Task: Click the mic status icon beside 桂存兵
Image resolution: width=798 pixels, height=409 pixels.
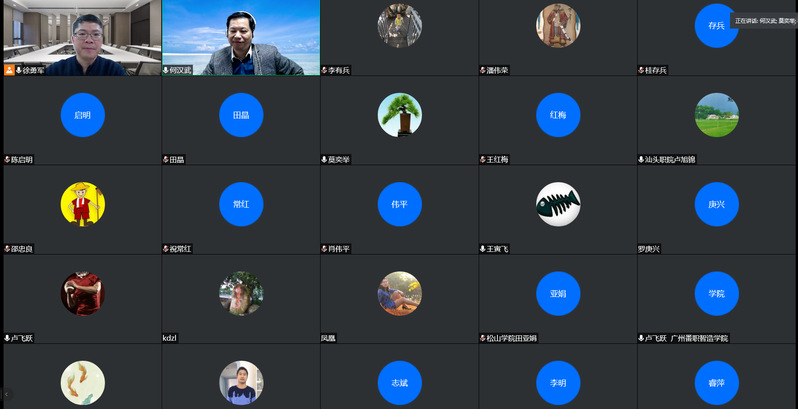Action: coord(642,70)
